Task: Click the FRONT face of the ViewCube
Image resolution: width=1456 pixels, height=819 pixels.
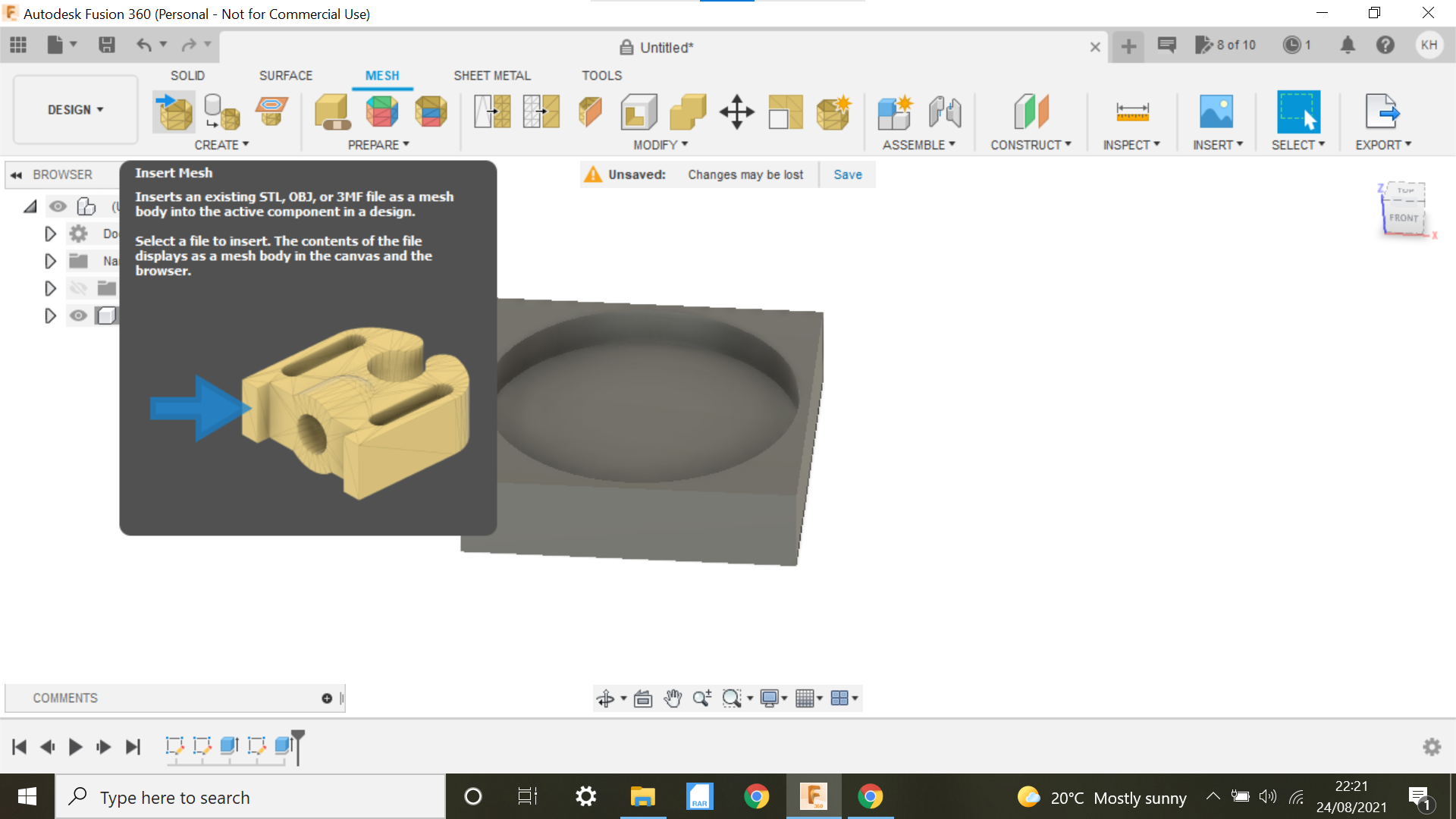Action: click(1404, 218)
